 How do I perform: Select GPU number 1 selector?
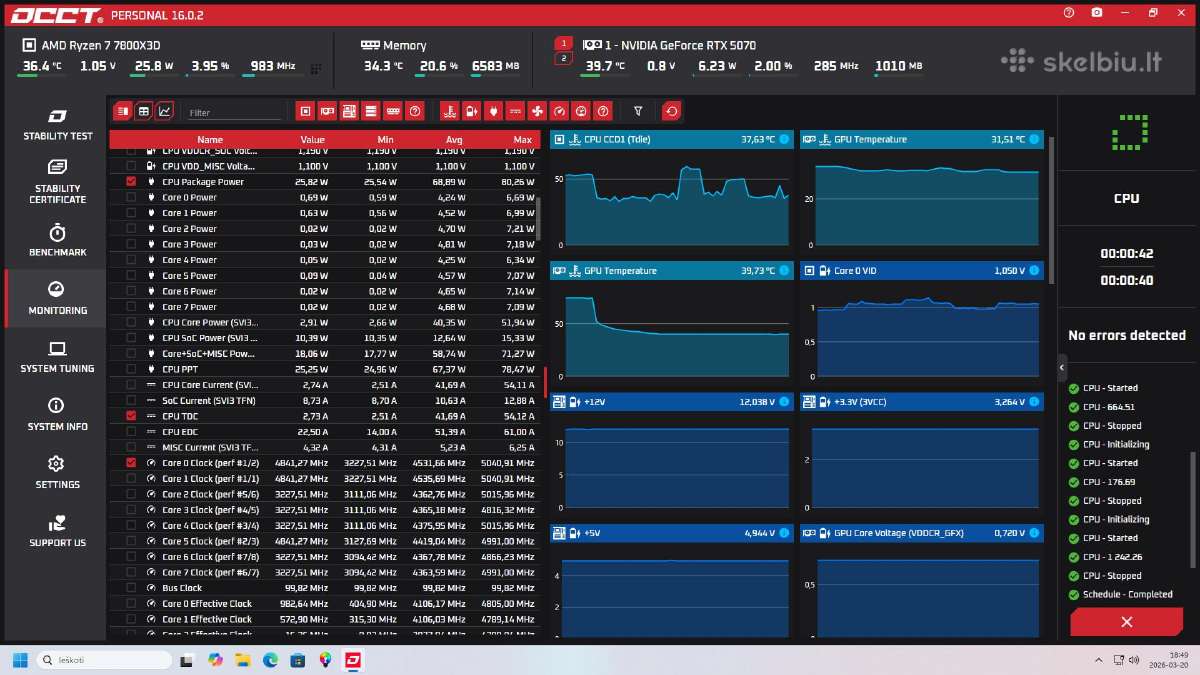pos(563,44)
